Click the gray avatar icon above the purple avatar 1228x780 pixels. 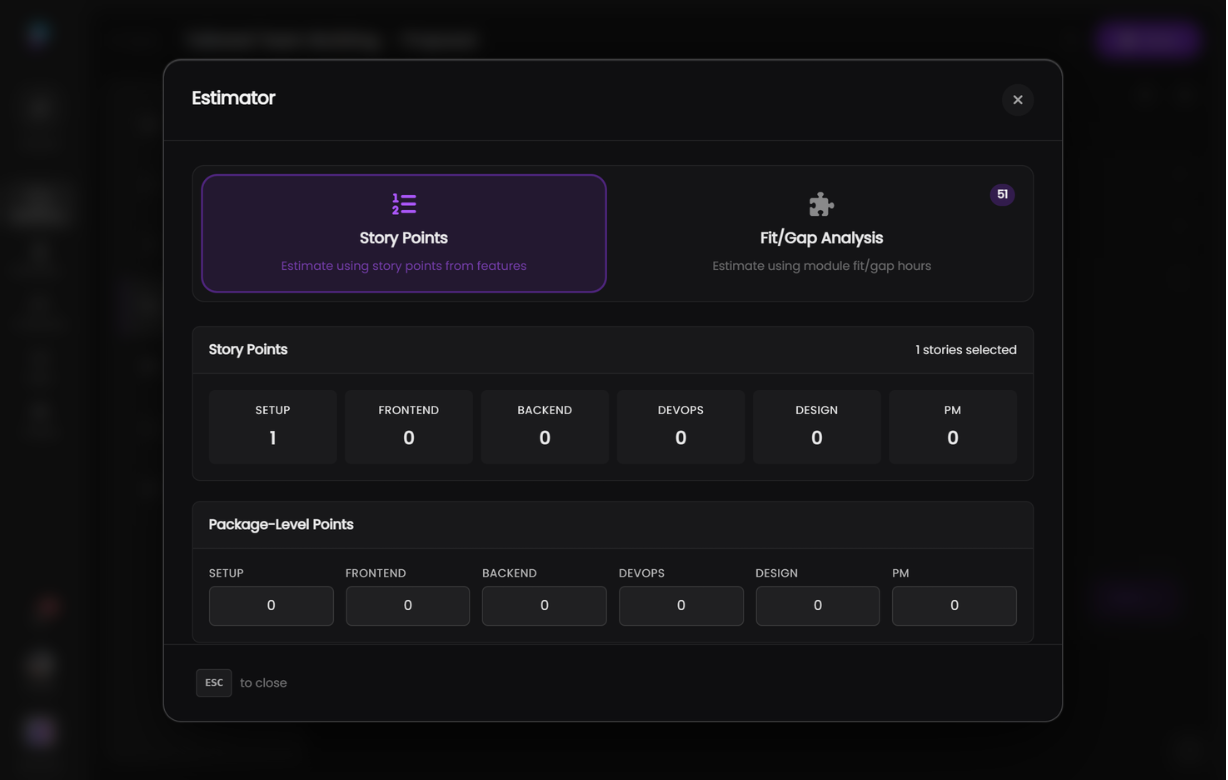coord(40,666)
